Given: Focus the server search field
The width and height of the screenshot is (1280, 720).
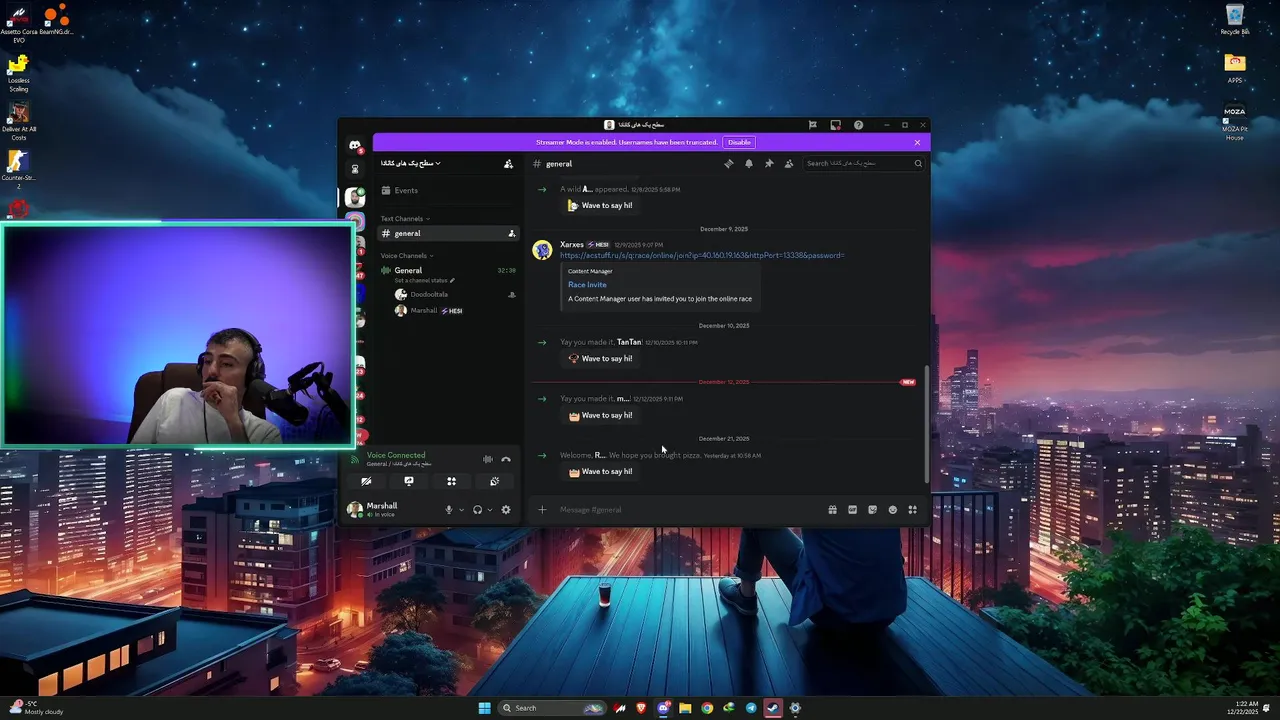Looking at the screenshot, I should pyautogui.click(x=862, y=163).
